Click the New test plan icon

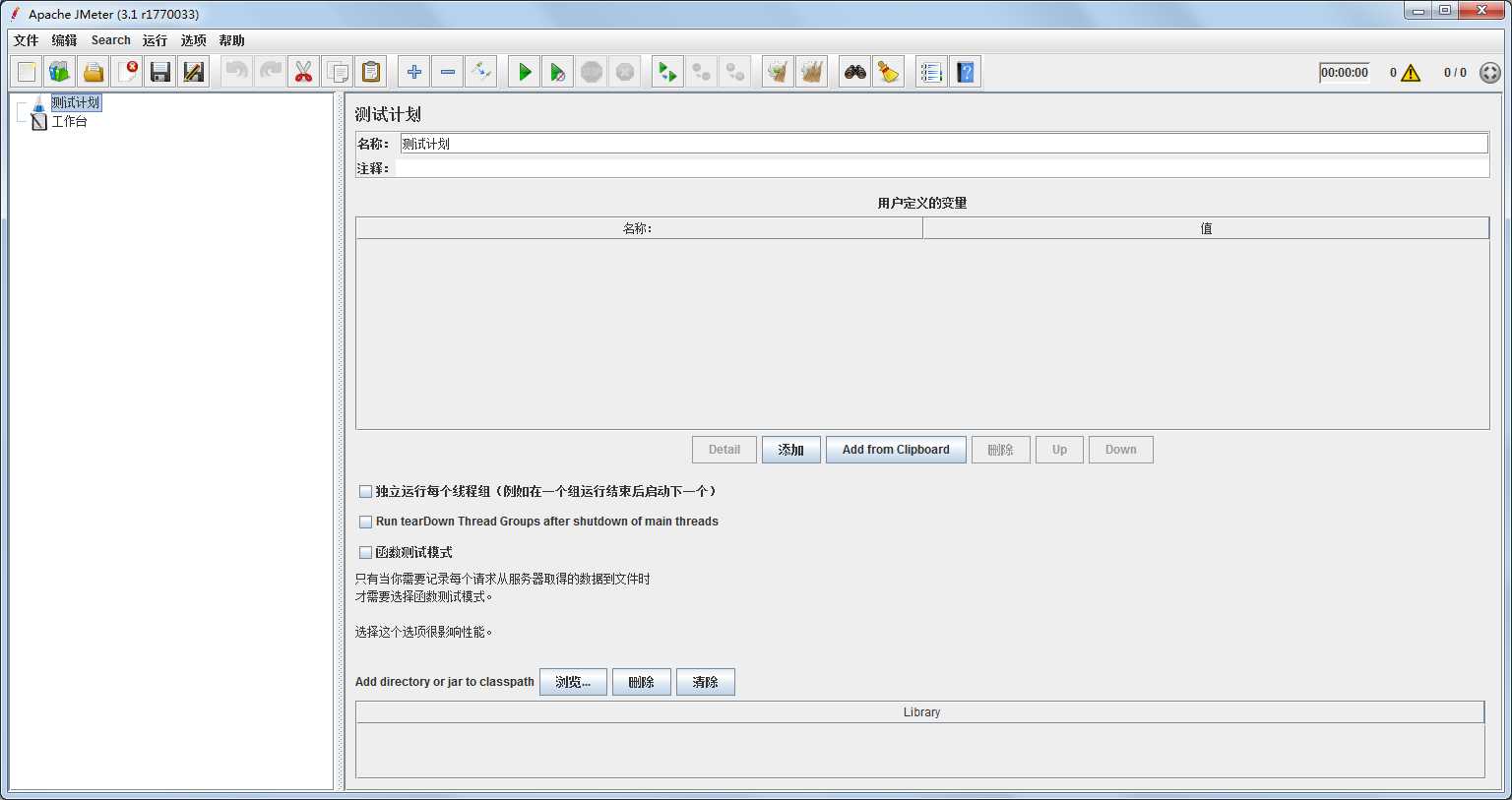(x=27, y=72)
